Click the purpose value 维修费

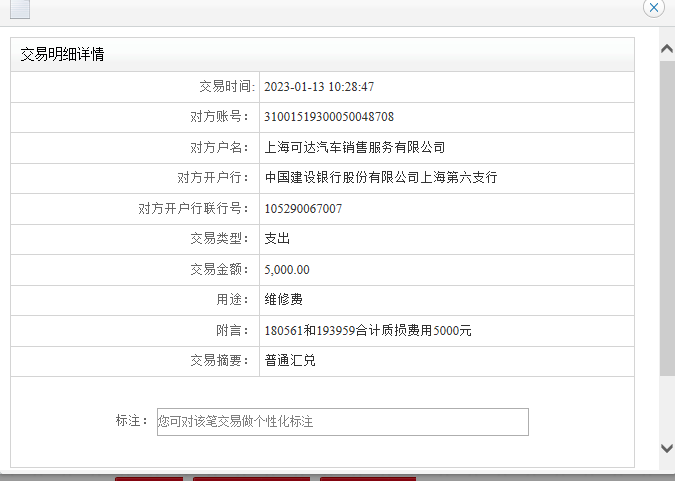point(283,300)
